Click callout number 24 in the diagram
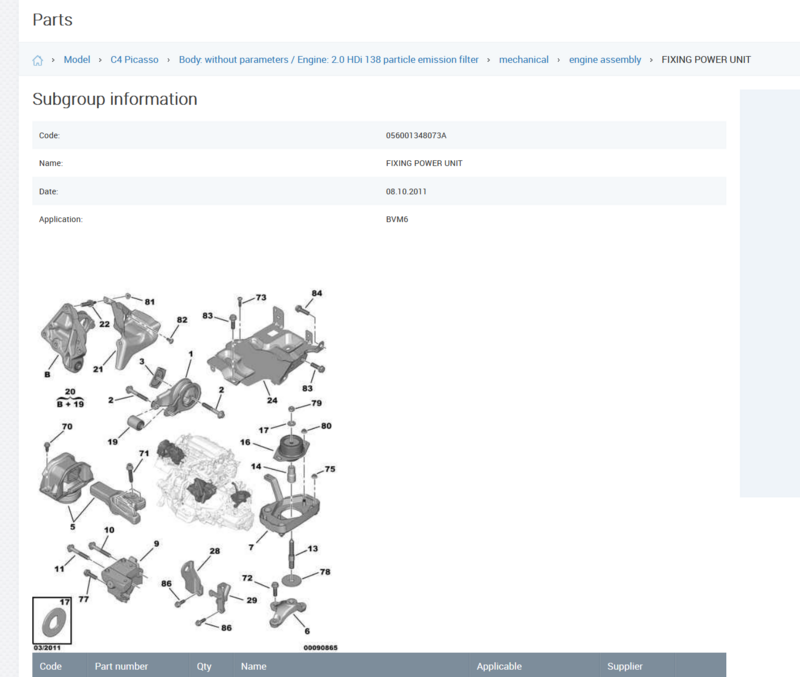The width and height of the screenshot is (800, 677). 272,400
